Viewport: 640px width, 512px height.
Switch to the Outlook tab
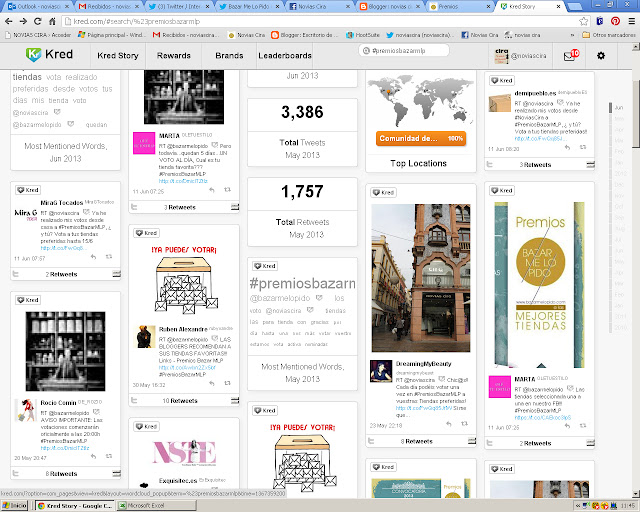tap(39, 7)
